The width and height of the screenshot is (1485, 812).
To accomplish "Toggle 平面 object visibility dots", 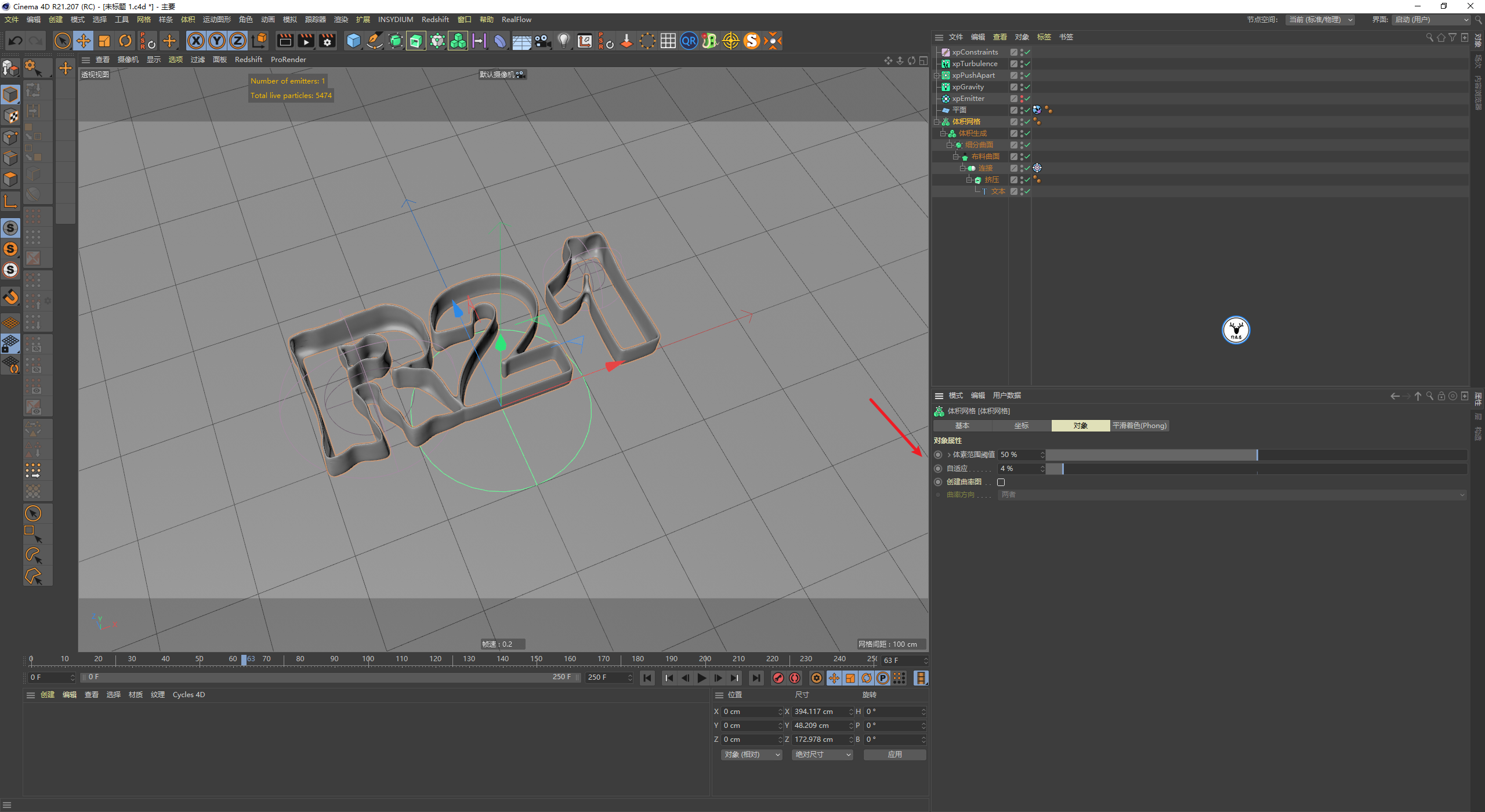I will pos(1022,110).
